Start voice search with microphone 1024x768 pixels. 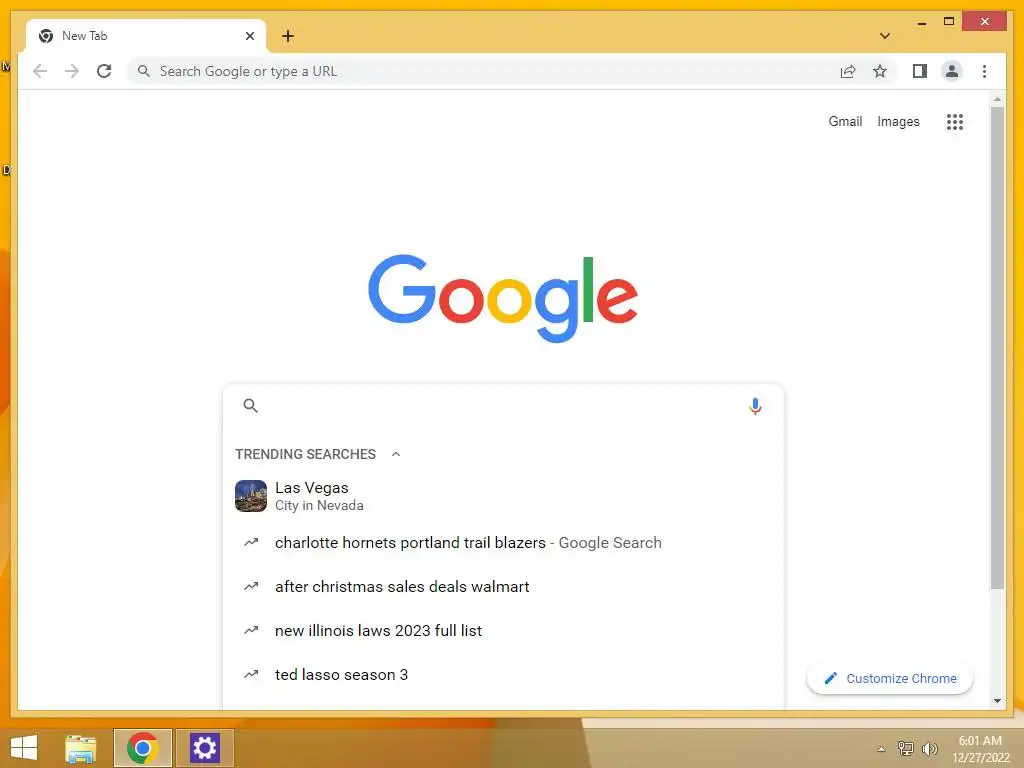[x=755, y=406]
